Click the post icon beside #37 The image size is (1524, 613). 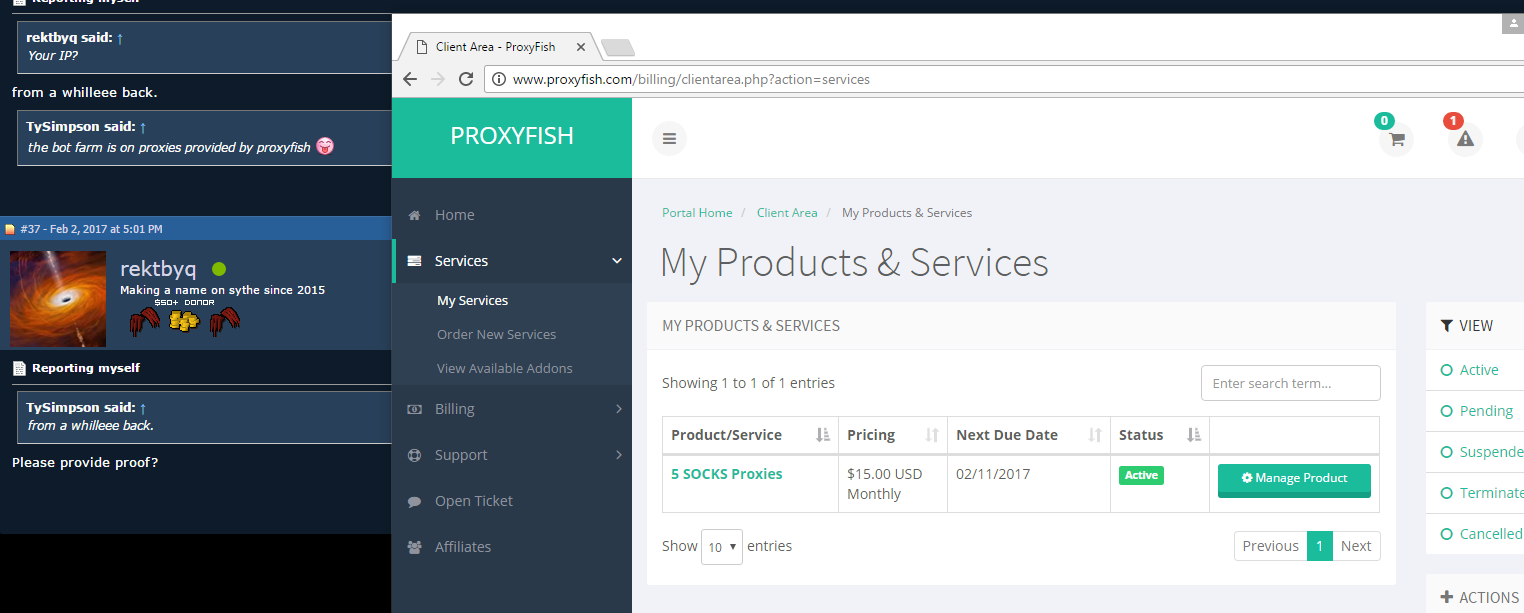click(10, 229)
